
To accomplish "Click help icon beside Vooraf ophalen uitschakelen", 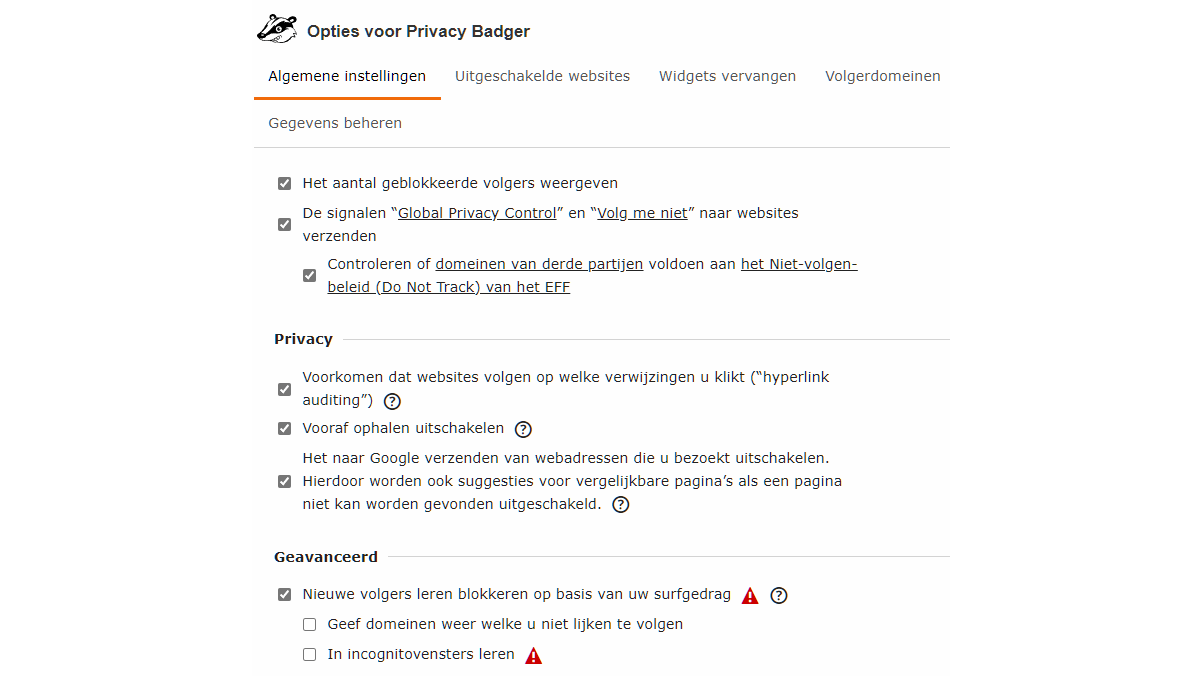I will pyautogui.click(x=523, y=429).
